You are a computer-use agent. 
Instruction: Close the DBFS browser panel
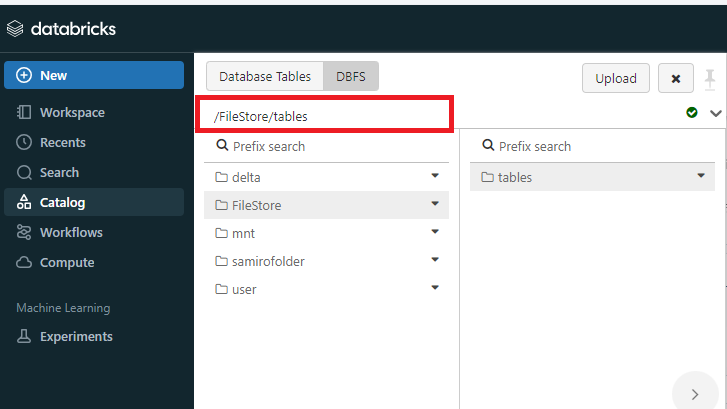(x=676, y=78)
